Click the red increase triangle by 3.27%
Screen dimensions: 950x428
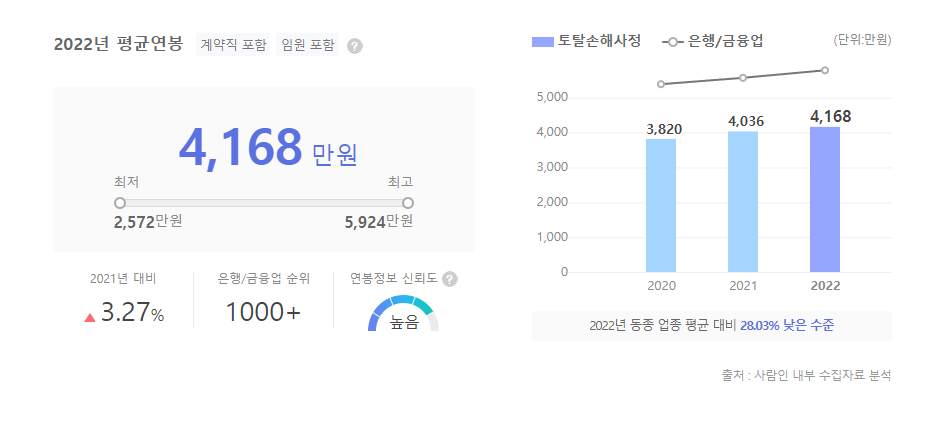[x=90, y=317]
